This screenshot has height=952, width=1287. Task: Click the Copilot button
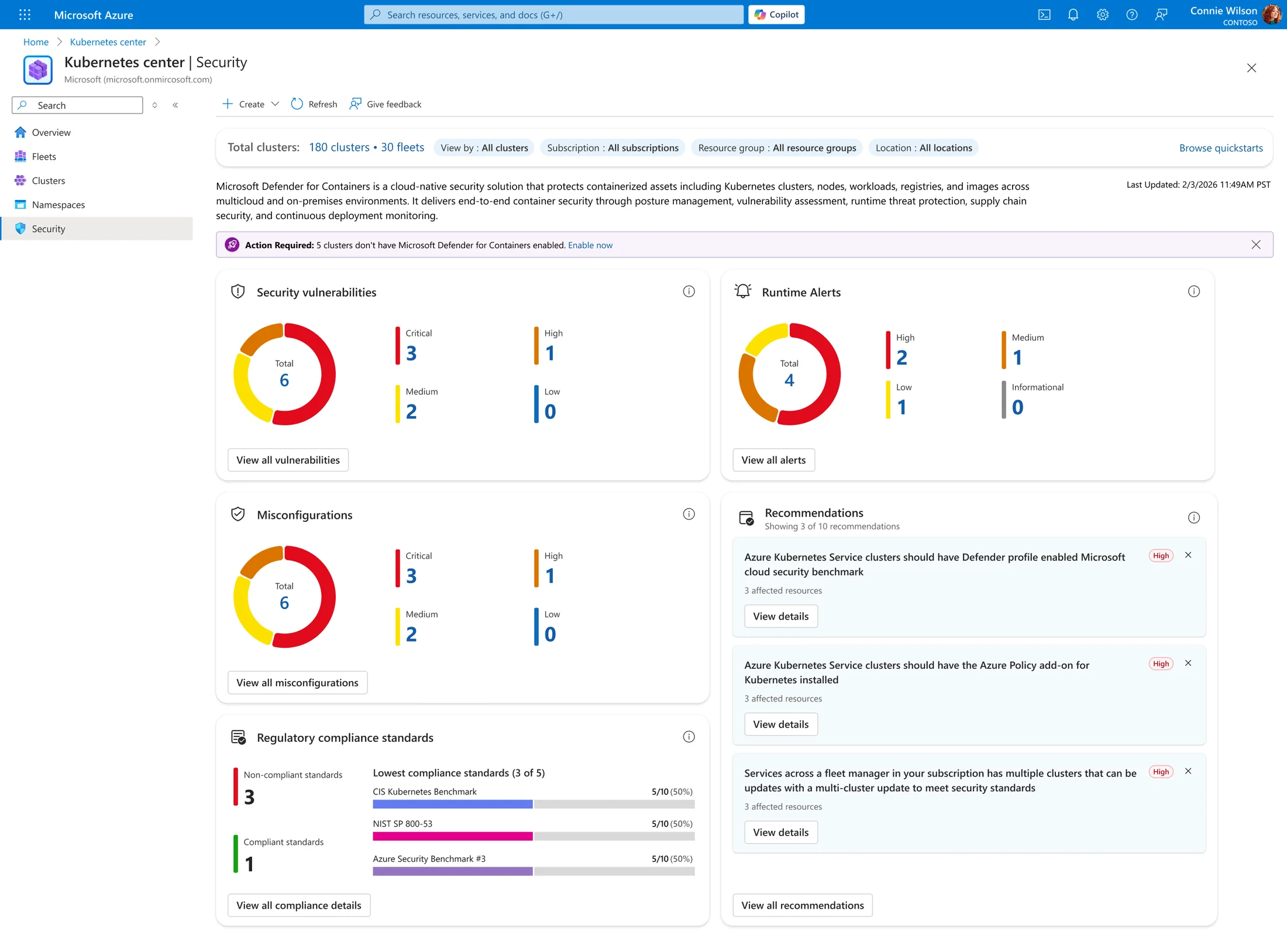tap(776, 15)
